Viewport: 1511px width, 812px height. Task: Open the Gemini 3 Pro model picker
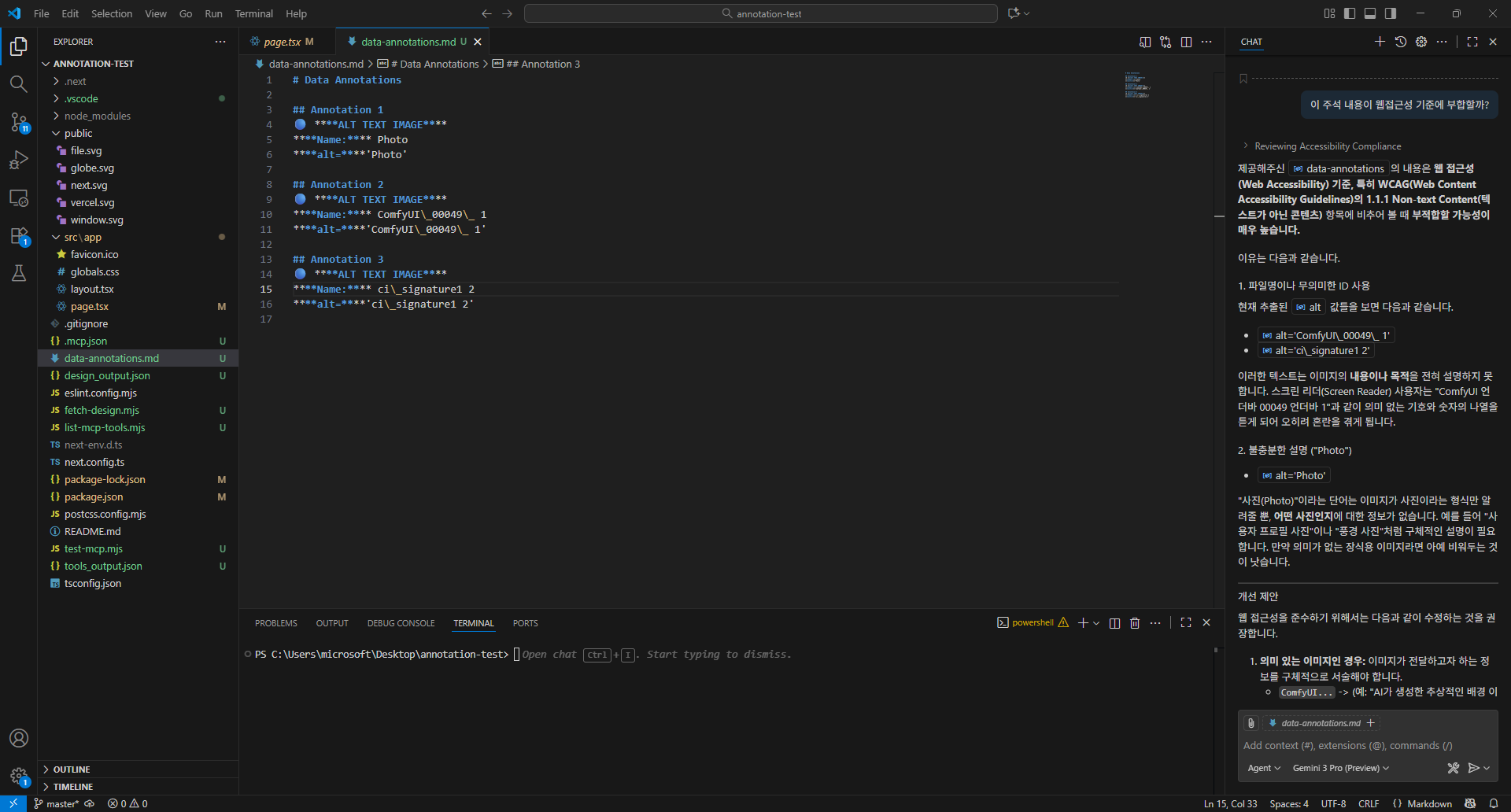1340,768
